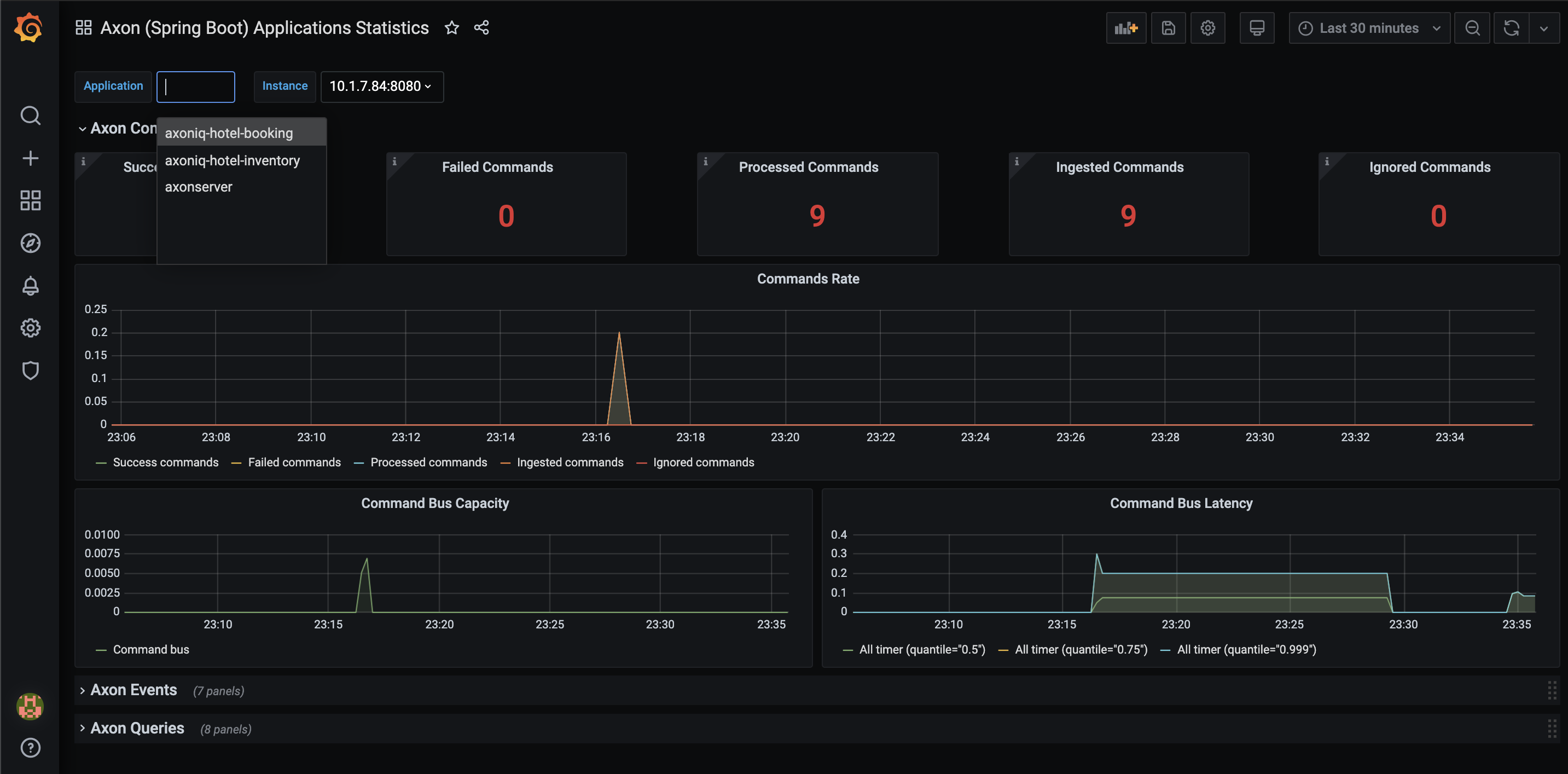This screenshot has width=1568, height=774.
Task: Open Alerting bell icon in sidebar
Action: tap(31, 286)
